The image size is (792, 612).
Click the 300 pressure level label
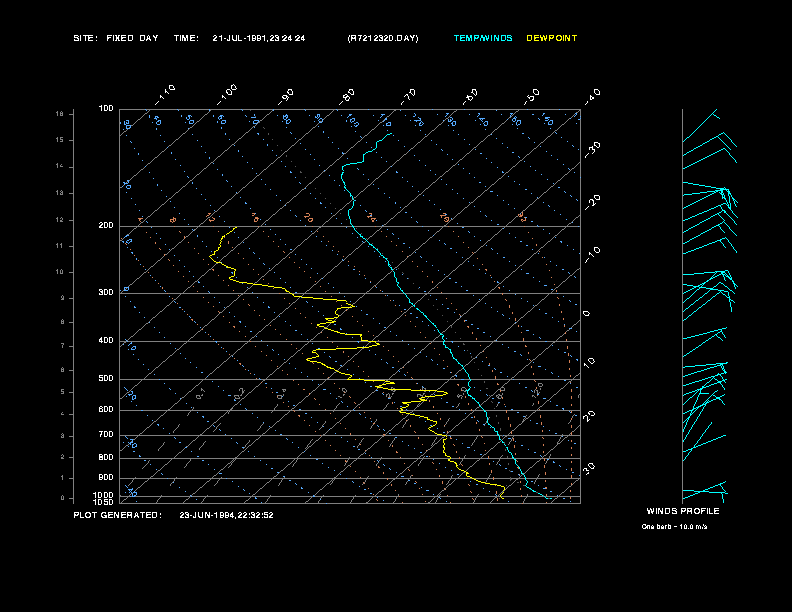tap(106, 292)
